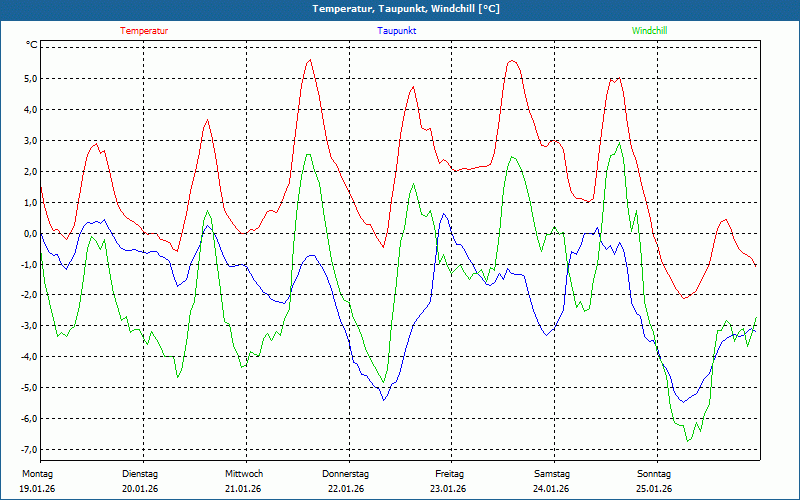This screenshot has width=800, height=500.
Task: Click the 5,0 y-axis tick label
Action: coord(30,79)
